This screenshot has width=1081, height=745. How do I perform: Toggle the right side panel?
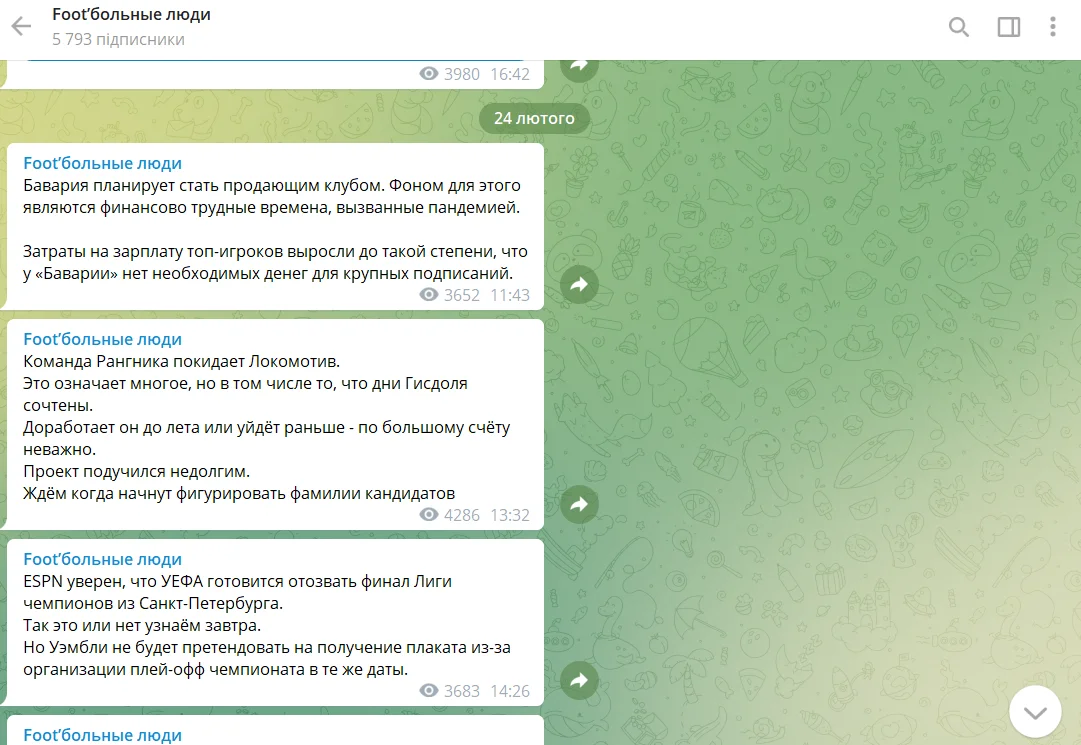(x=1008, y=27)
